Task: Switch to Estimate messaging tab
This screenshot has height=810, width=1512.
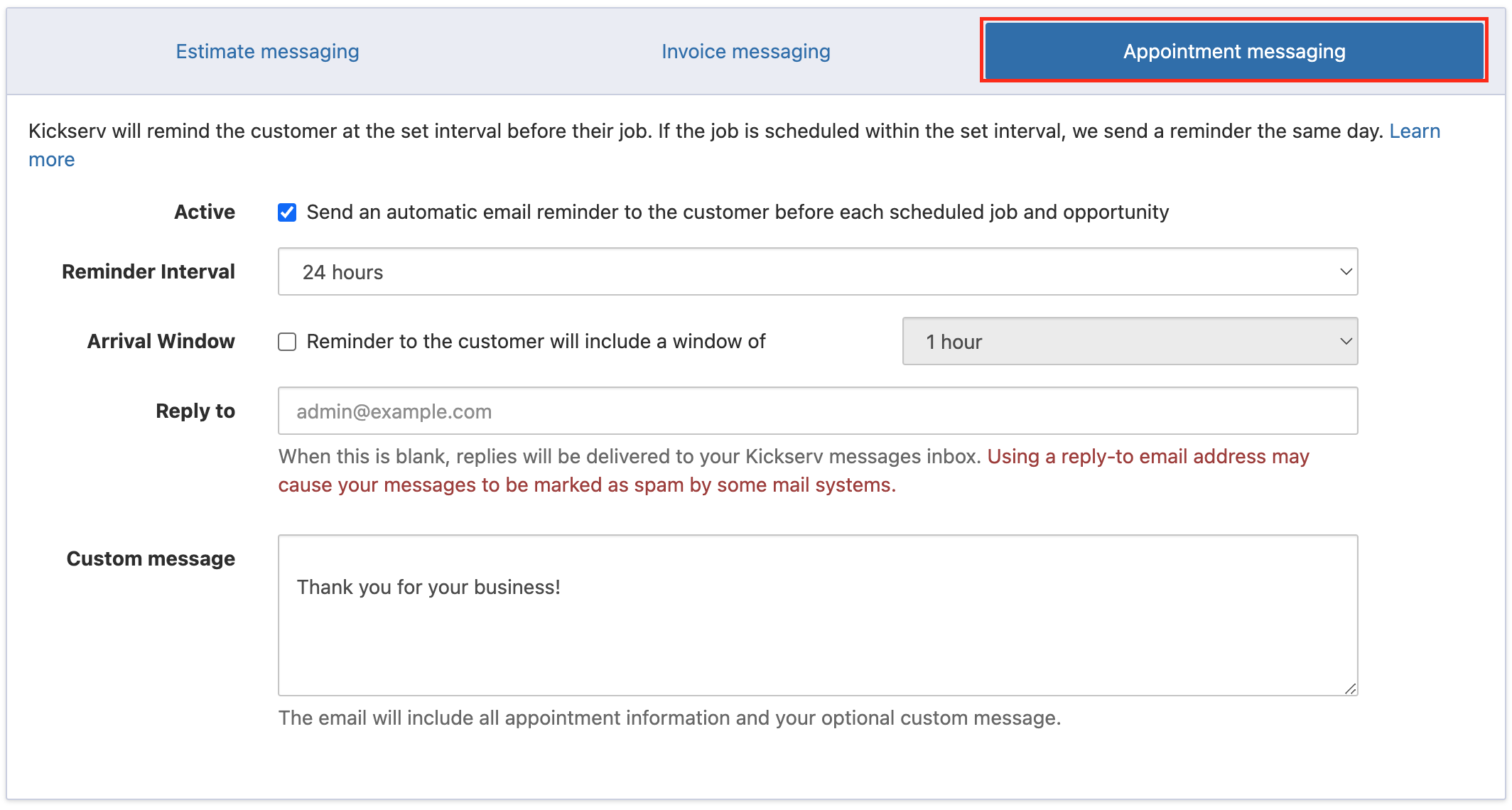Action: (x=267, y=51)
